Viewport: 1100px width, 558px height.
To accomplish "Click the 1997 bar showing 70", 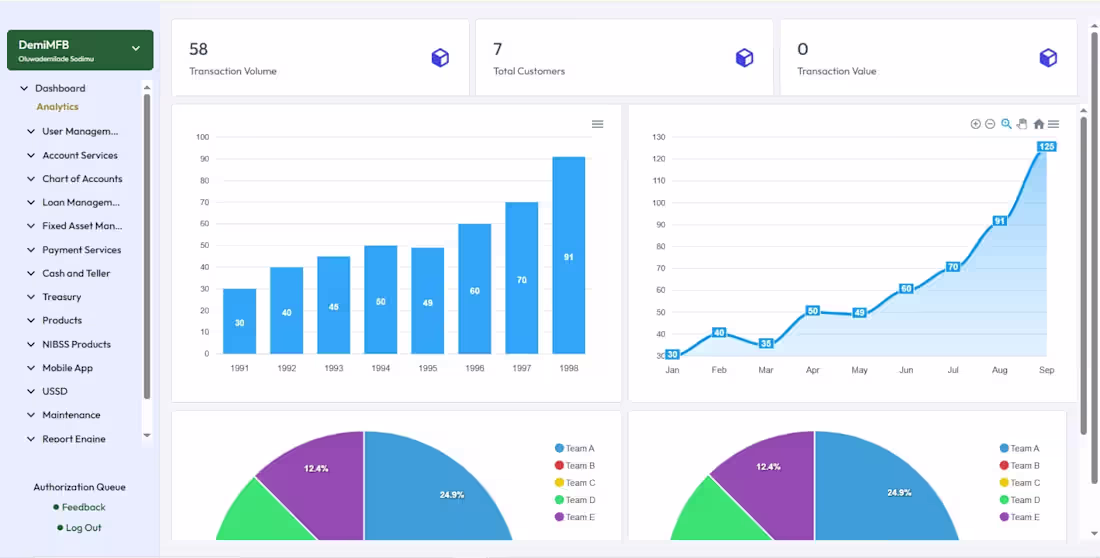I will (x=521, y=278).
